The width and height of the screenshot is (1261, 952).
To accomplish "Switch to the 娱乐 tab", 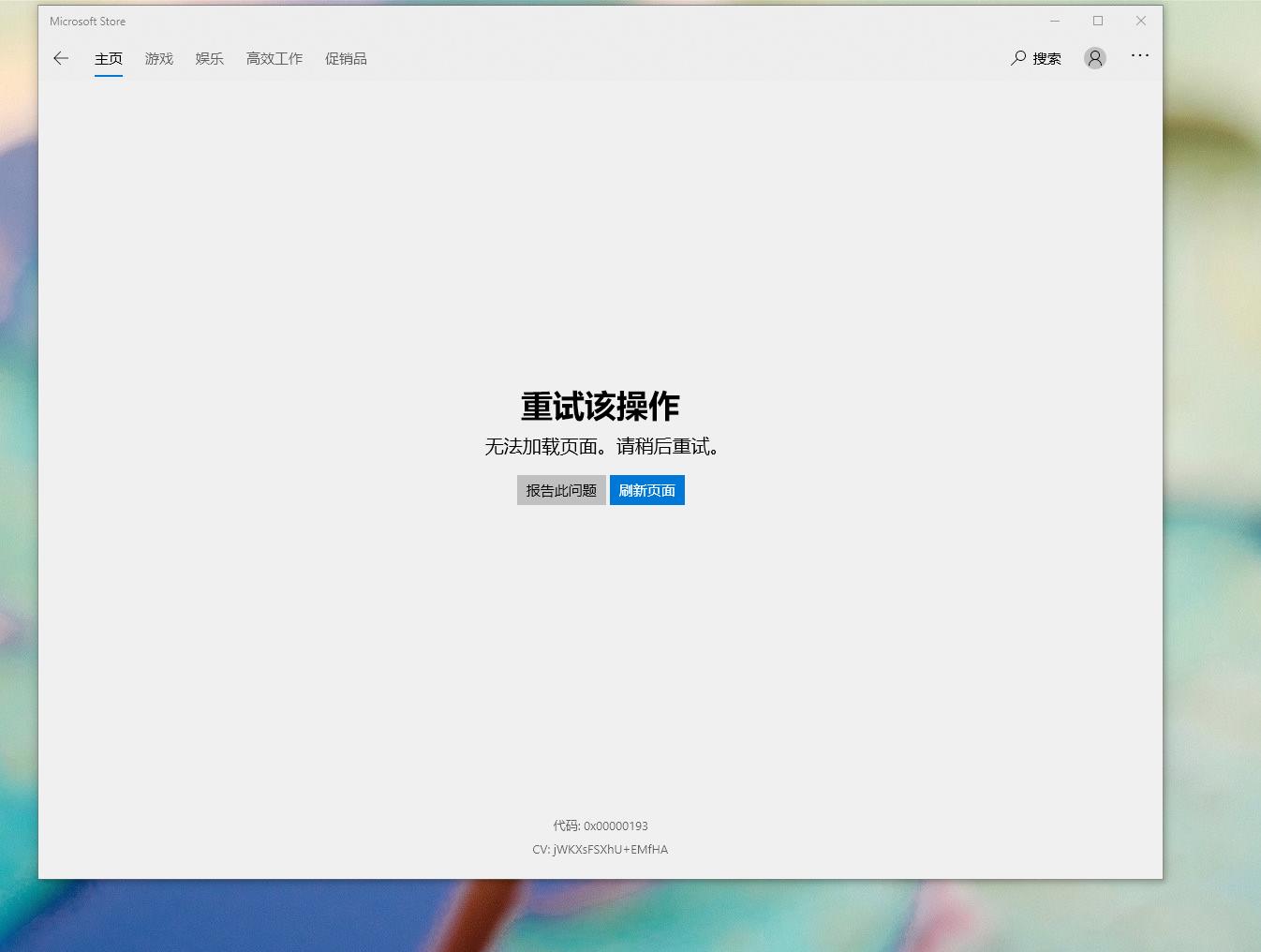I will click(x=210, y=58).
